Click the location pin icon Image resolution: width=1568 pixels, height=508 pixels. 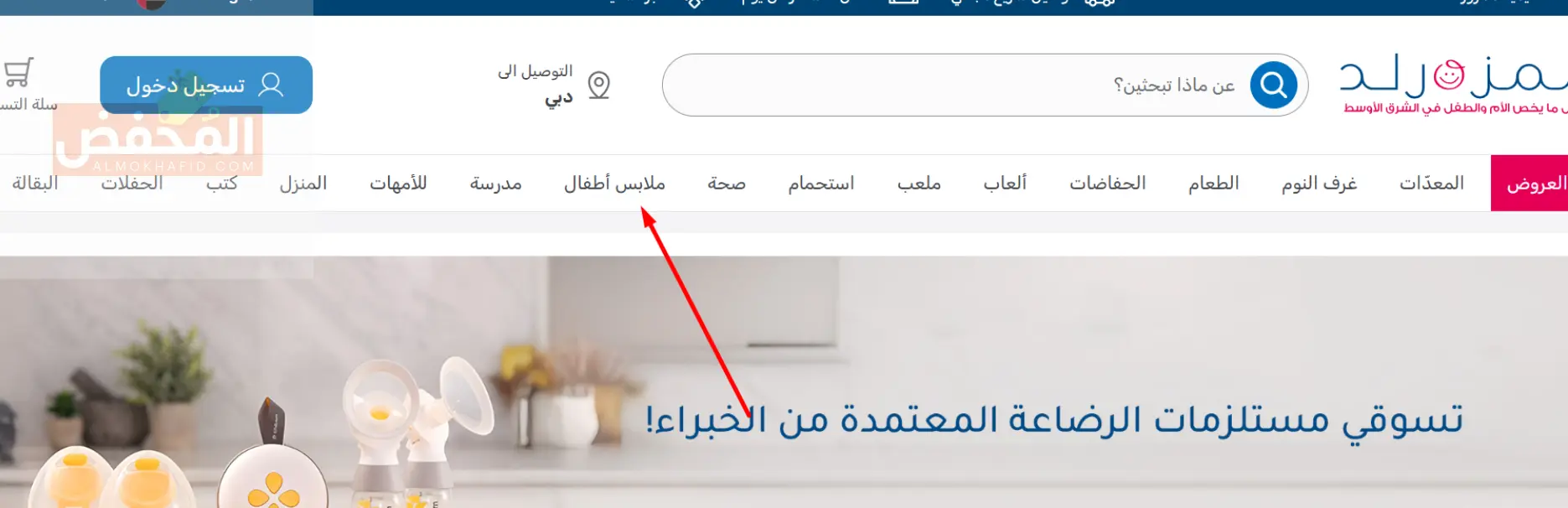598,85
